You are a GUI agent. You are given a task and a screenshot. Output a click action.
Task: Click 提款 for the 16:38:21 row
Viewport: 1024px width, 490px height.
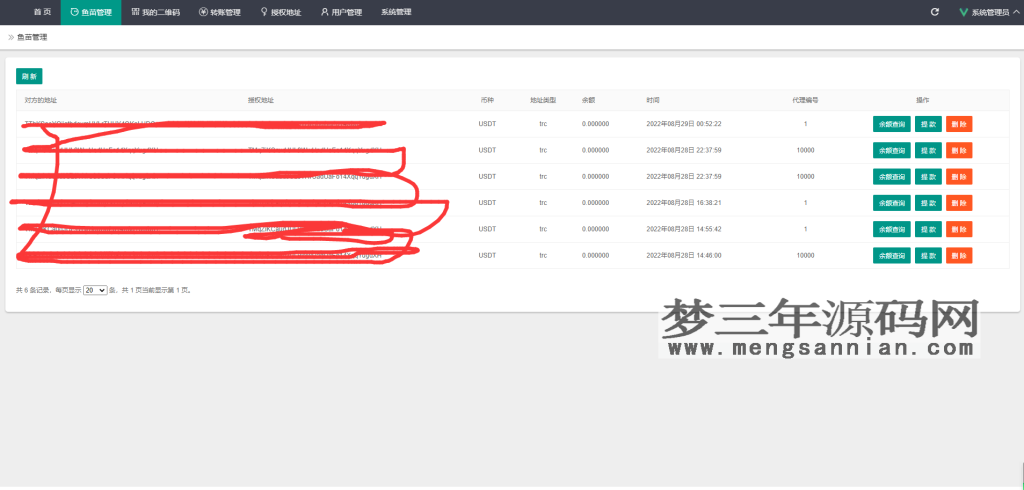[928, 203]
